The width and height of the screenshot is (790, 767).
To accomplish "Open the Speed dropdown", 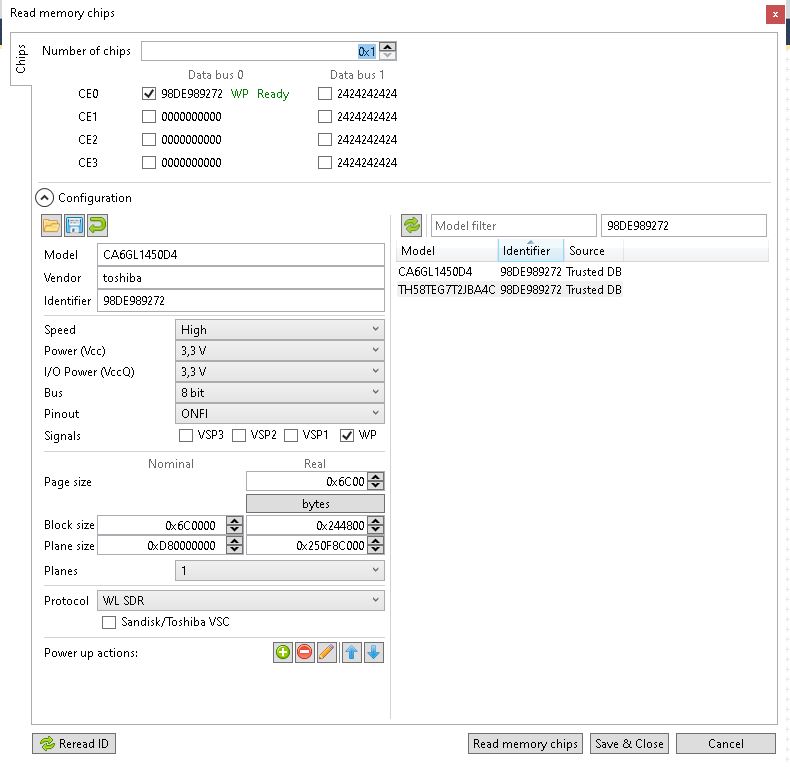I will click(280, 330).
